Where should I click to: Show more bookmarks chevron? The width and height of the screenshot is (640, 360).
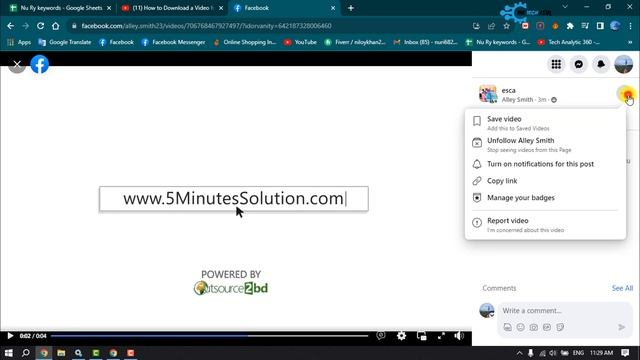[x=630, y=42]
